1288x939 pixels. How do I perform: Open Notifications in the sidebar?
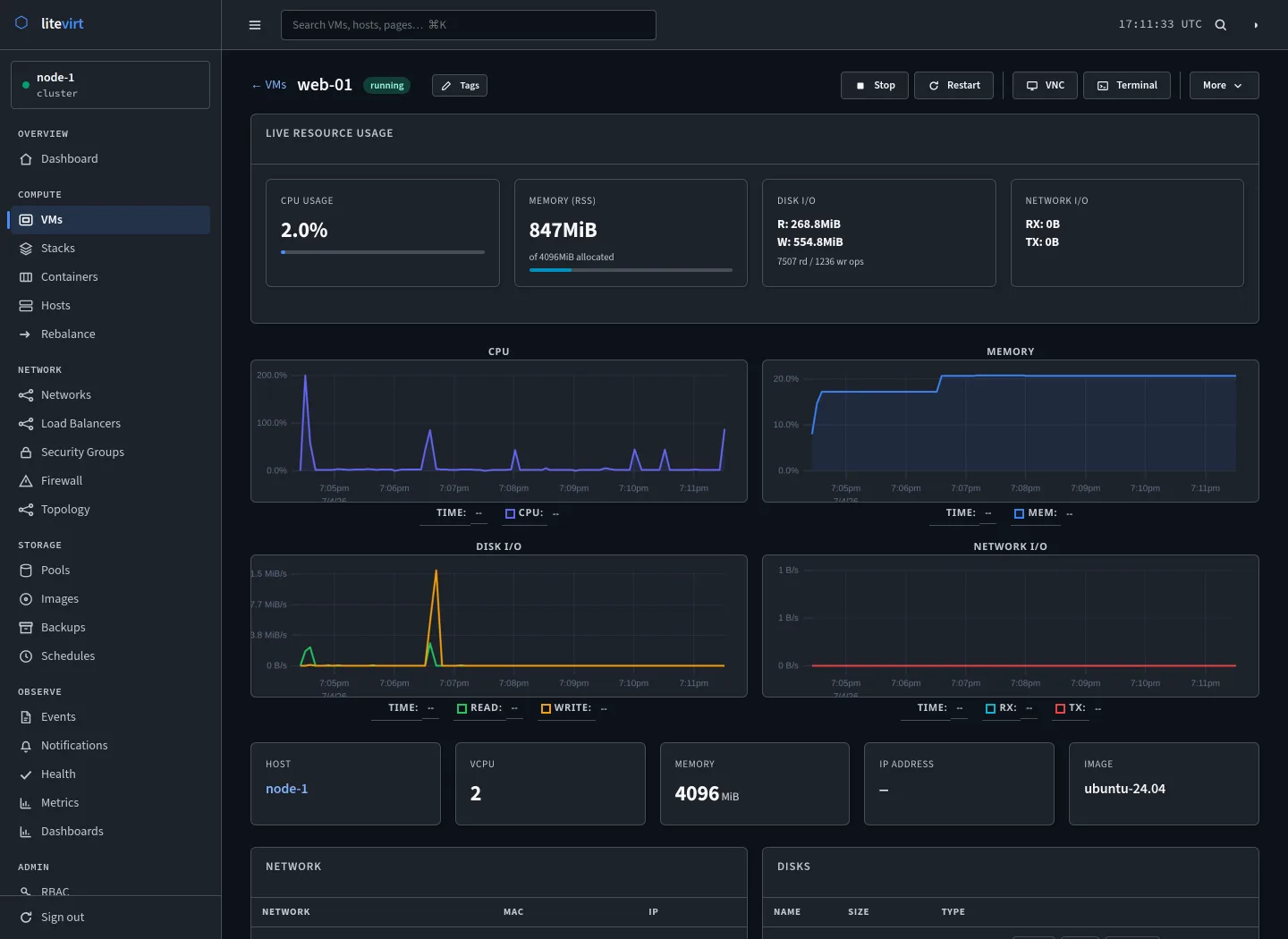point(110,746)
